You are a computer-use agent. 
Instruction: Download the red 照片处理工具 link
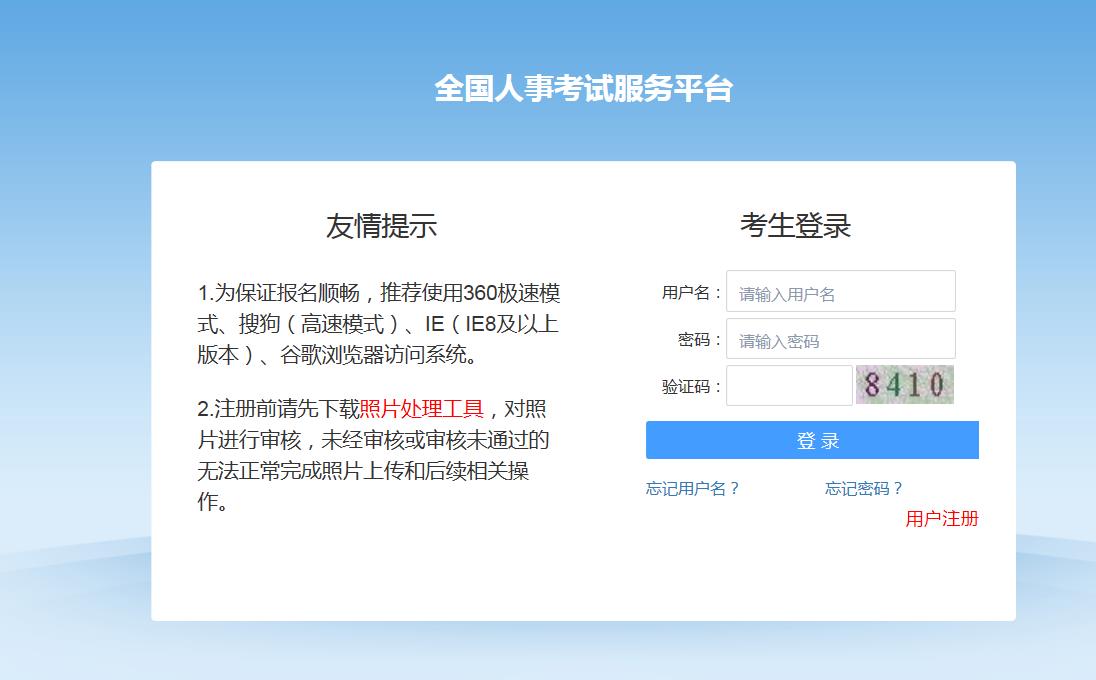tap(421, 409)
